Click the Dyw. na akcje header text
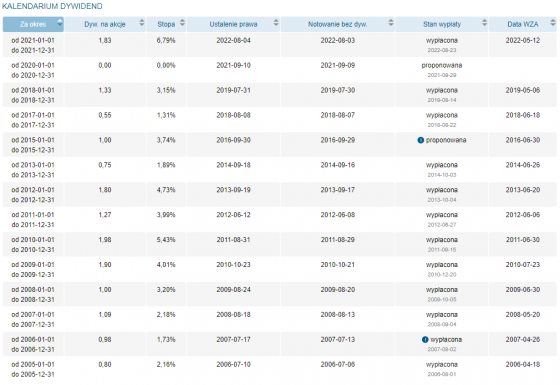 click(x=105, y=24)
